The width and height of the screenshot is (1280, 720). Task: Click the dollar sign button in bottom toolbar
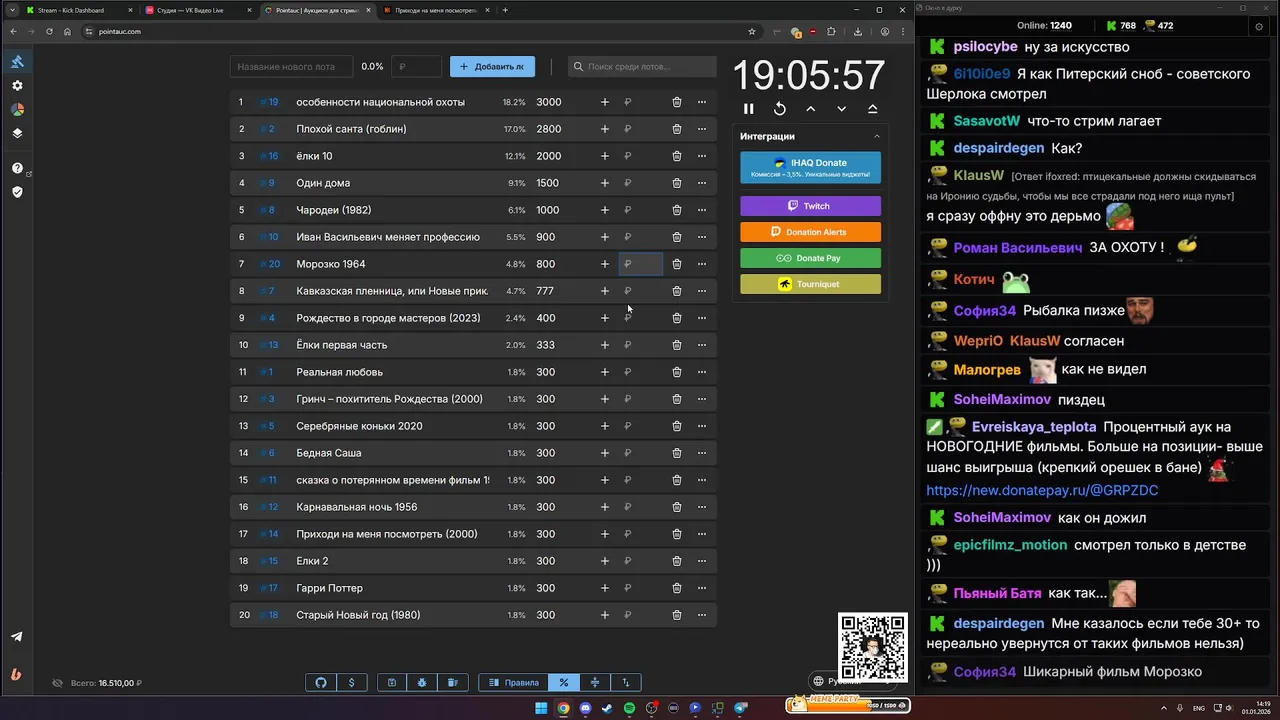pos(351,683)
